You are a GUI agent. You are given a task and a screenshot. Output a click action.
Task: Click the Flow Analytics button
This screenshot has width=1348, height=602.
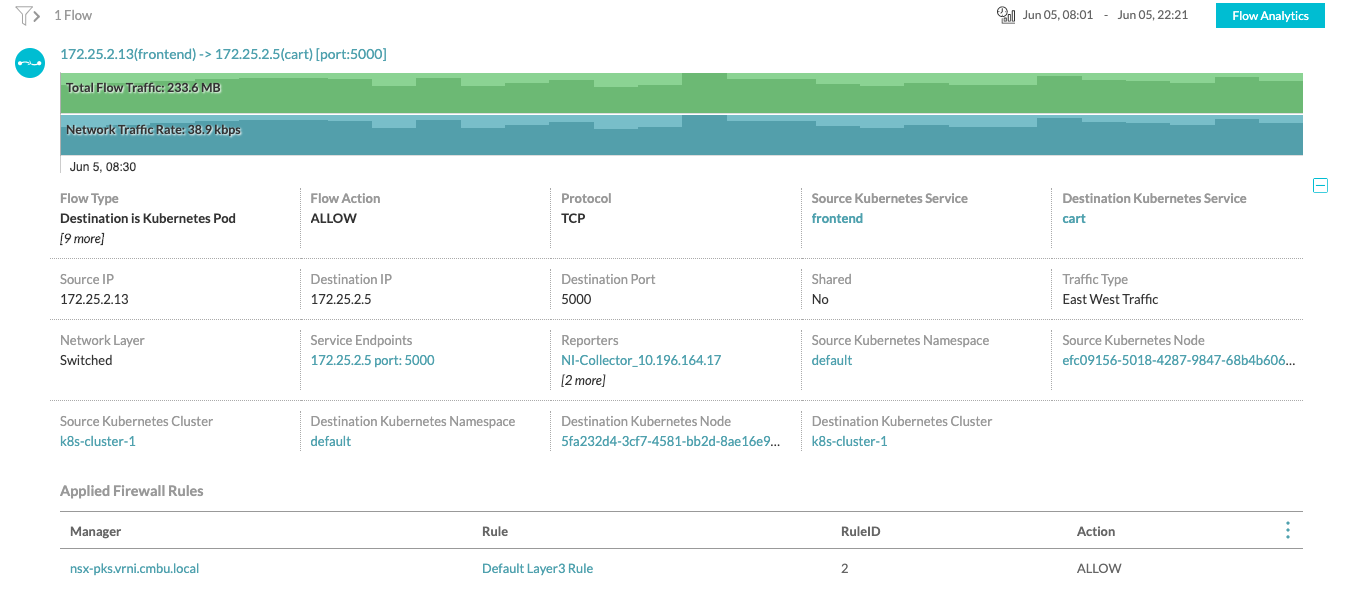tap(1270, 16)
